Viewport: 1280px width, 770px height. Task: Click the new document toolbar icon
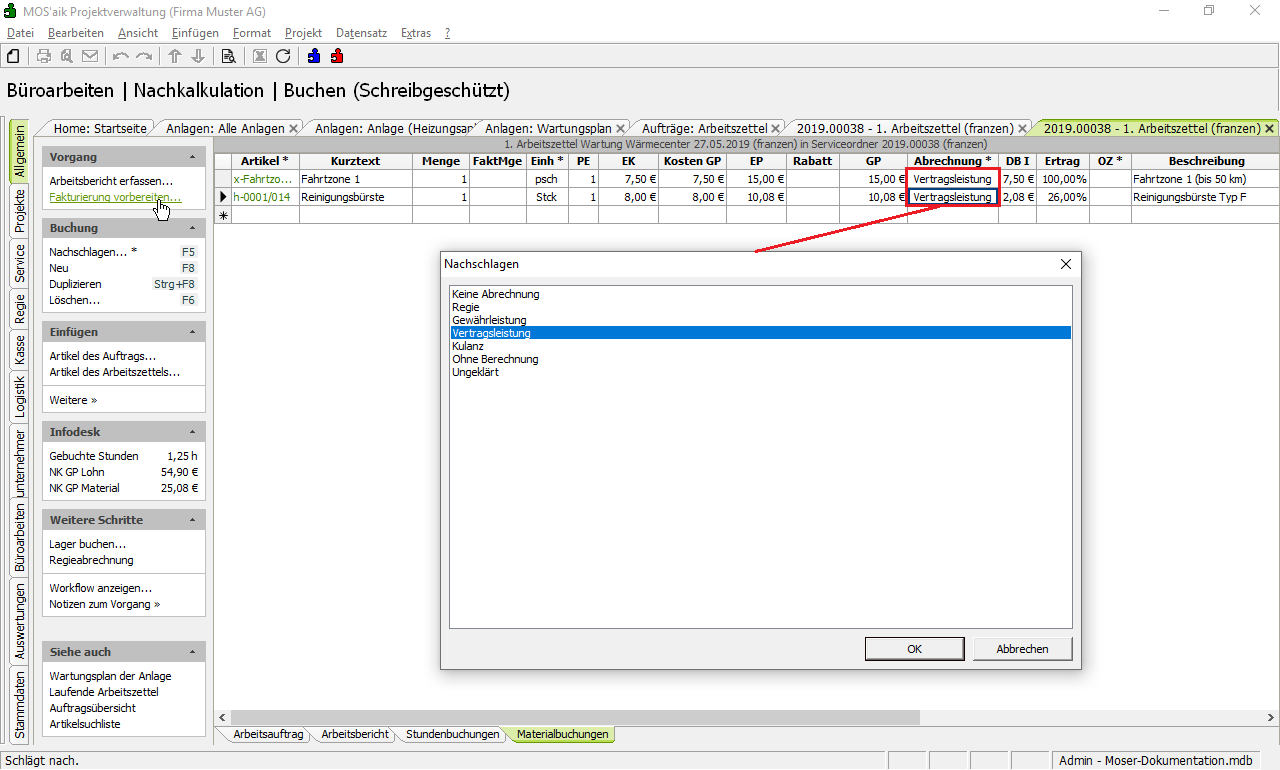14,56
